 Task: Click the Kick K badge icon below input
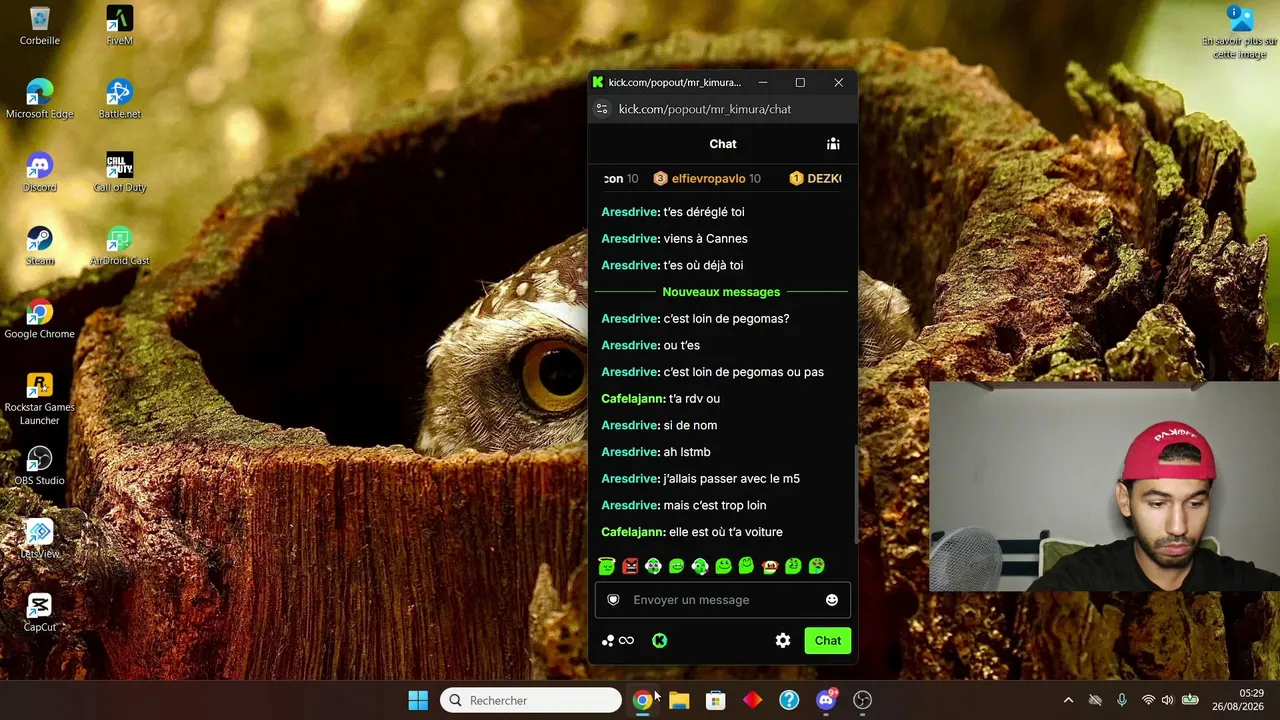(x=660, y=641)
